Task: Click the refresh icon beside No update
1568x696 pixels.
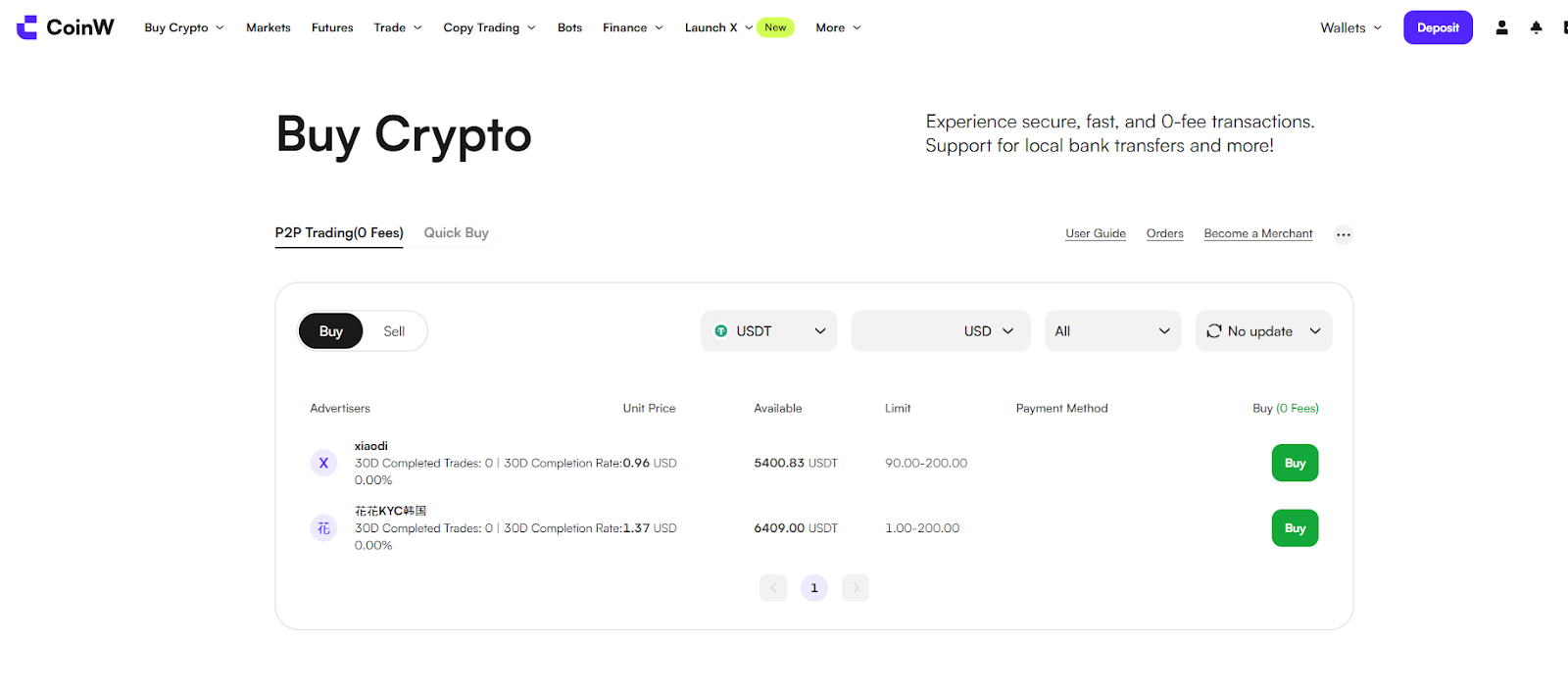Action: [1214, 331]
